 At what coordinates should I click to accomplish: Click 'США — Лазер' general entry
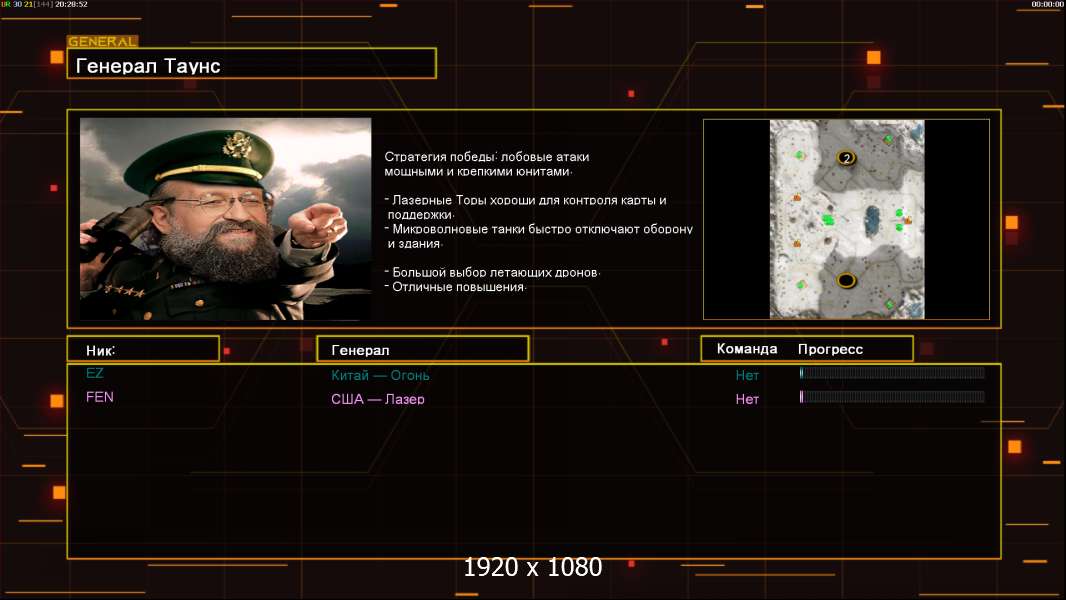(377, 399)
